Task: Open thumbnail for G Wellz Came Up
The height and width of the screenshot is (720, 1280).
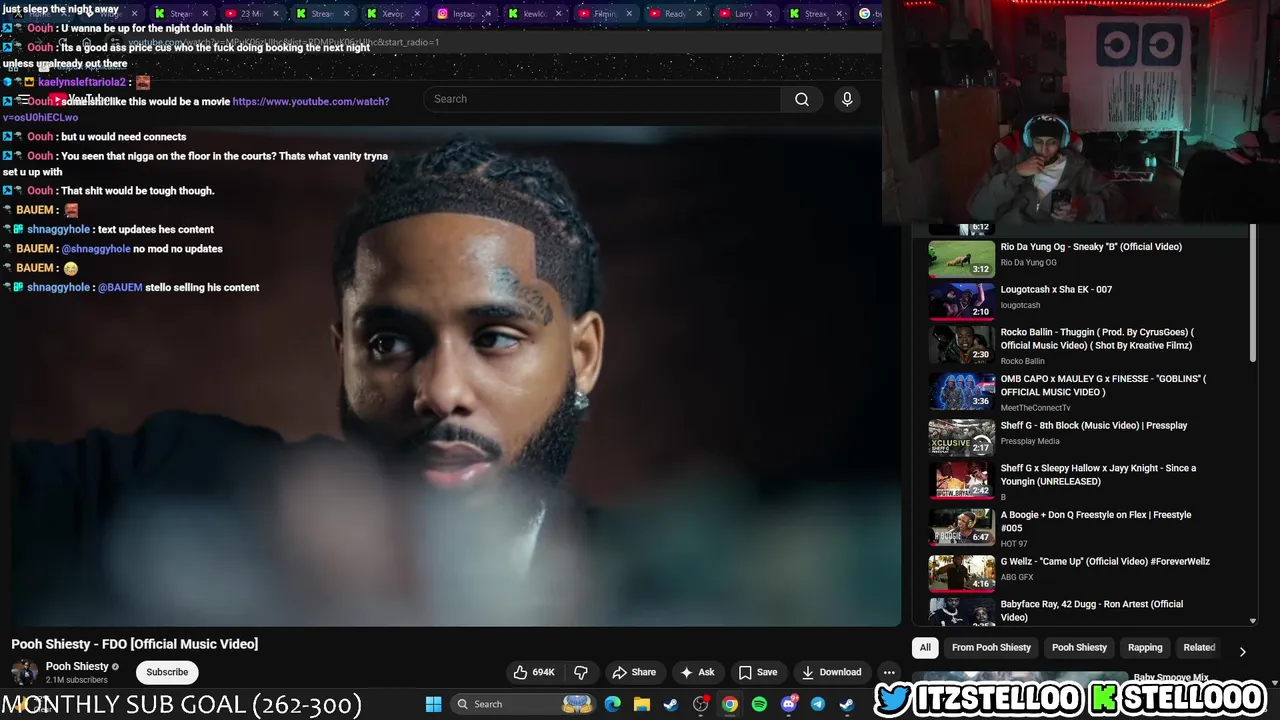Action: 961,573
